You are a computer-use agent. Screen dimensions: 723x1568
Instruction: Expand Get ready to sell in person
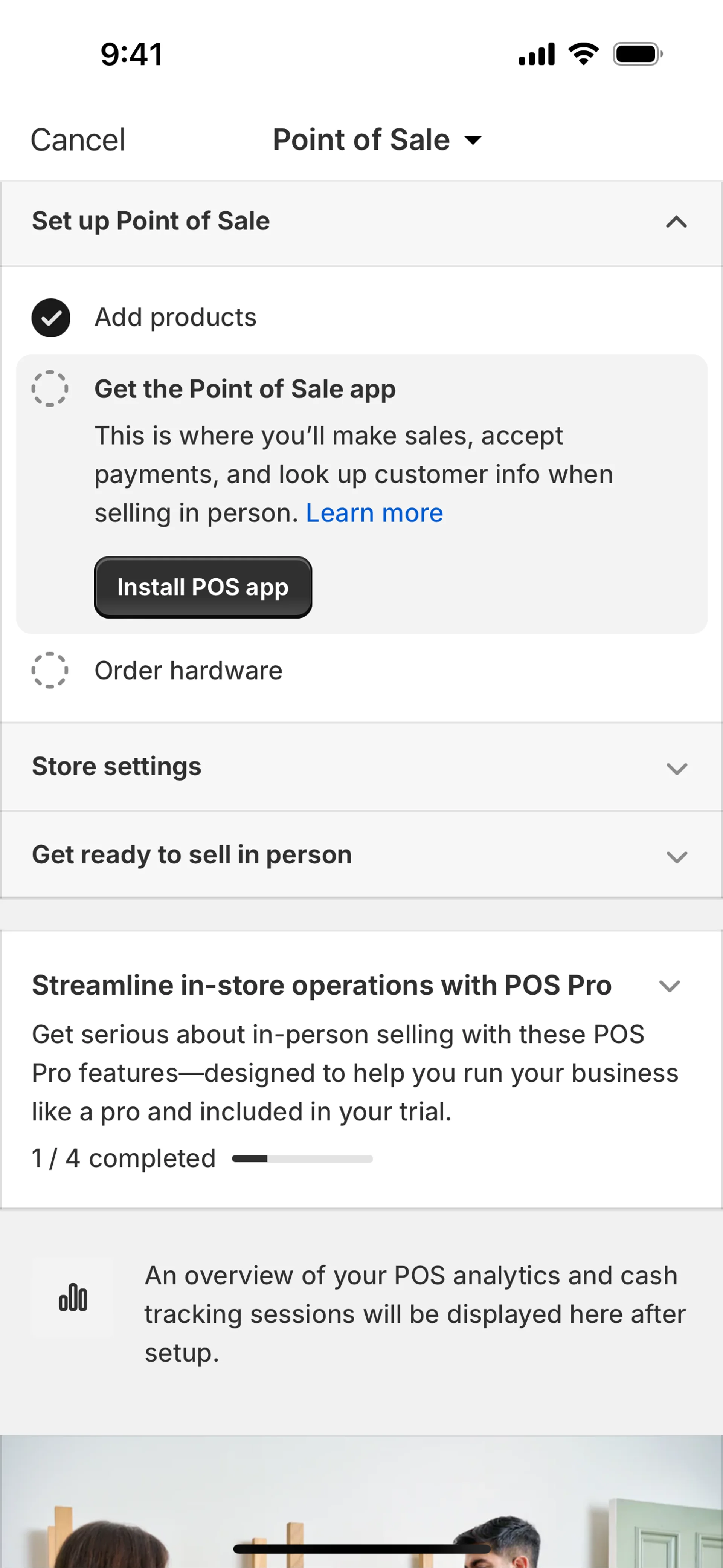pyautogui.click(x=676, y=856)
